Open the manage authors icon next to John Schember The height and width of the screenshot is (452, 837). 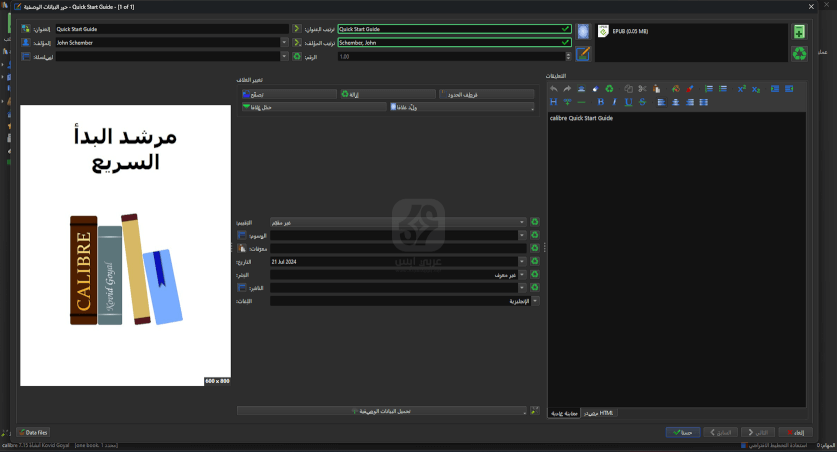pos(26,43)
